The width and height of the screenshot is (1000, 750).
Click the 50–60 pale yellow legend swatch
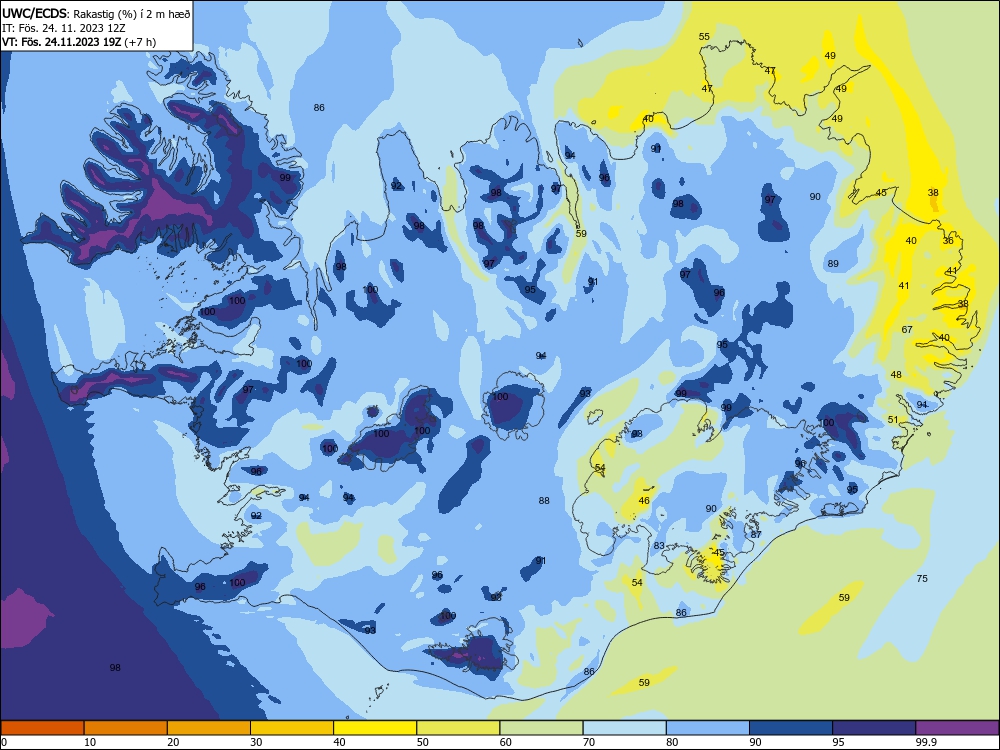(x=458, y=728)
